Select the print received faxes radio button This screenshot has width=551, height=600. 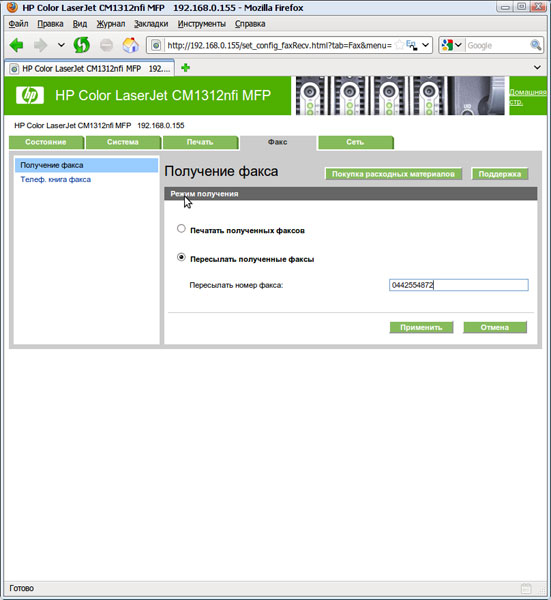181,229
